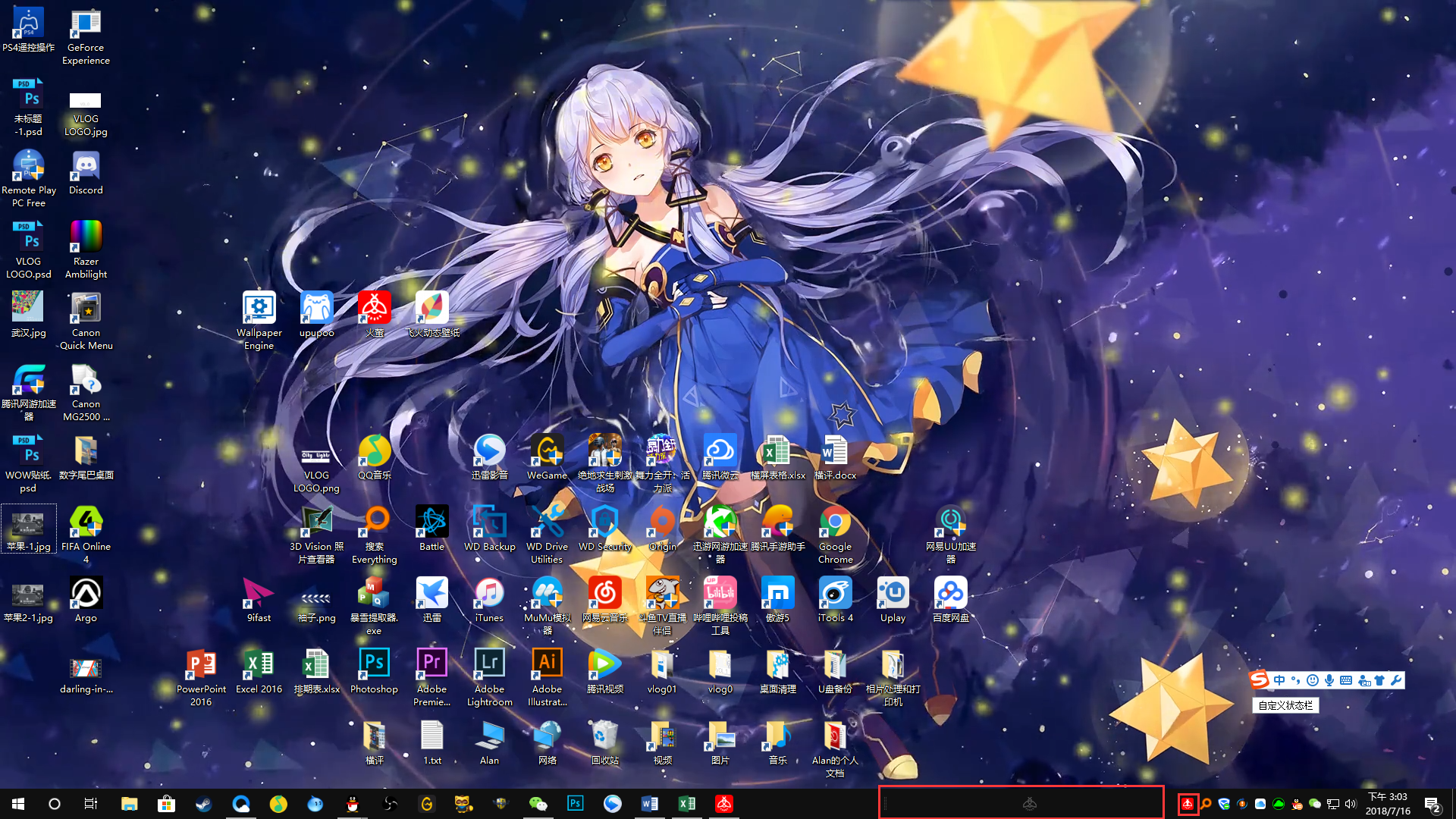Launch Steam from the taskbar
The width and height of the screenshot is (1456, 819).
click(x=203, y=804)
